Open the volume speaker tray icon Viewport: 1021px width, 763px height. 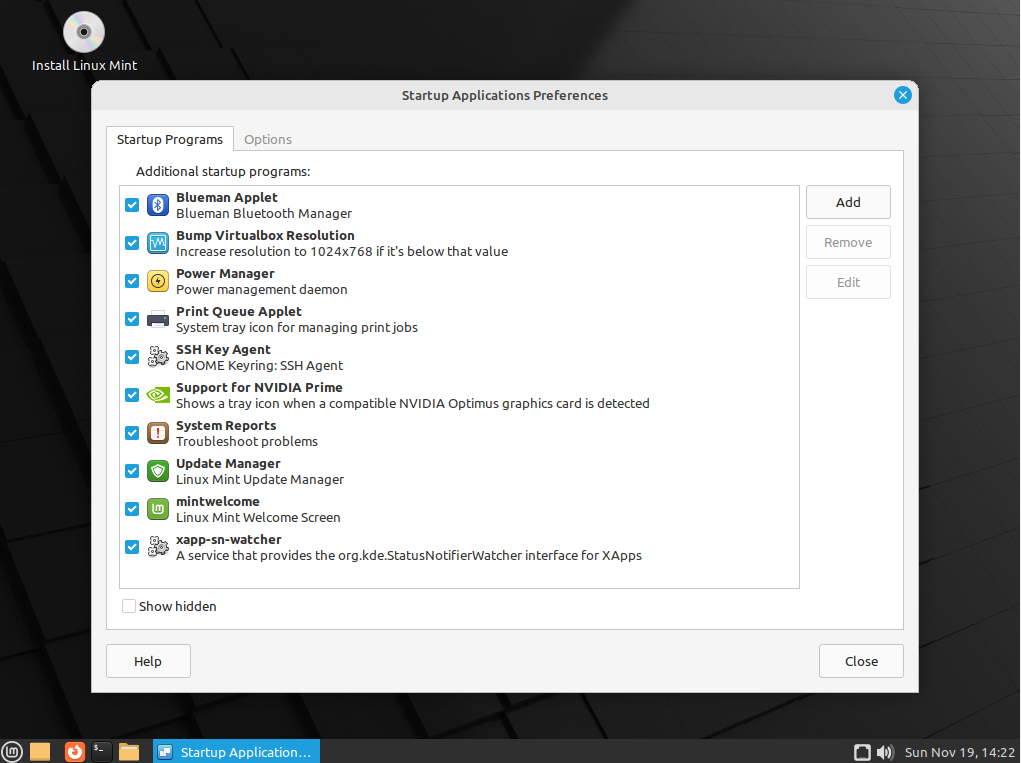coord(884,753)
